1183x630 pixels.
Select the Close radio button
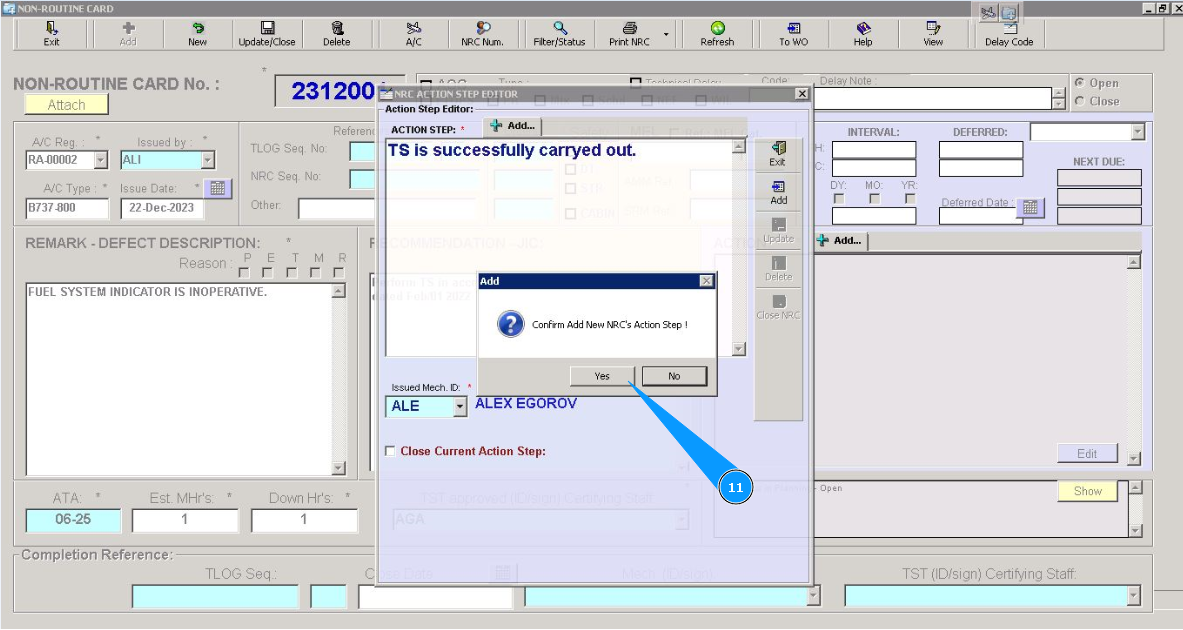click(x=1080, y=101)
